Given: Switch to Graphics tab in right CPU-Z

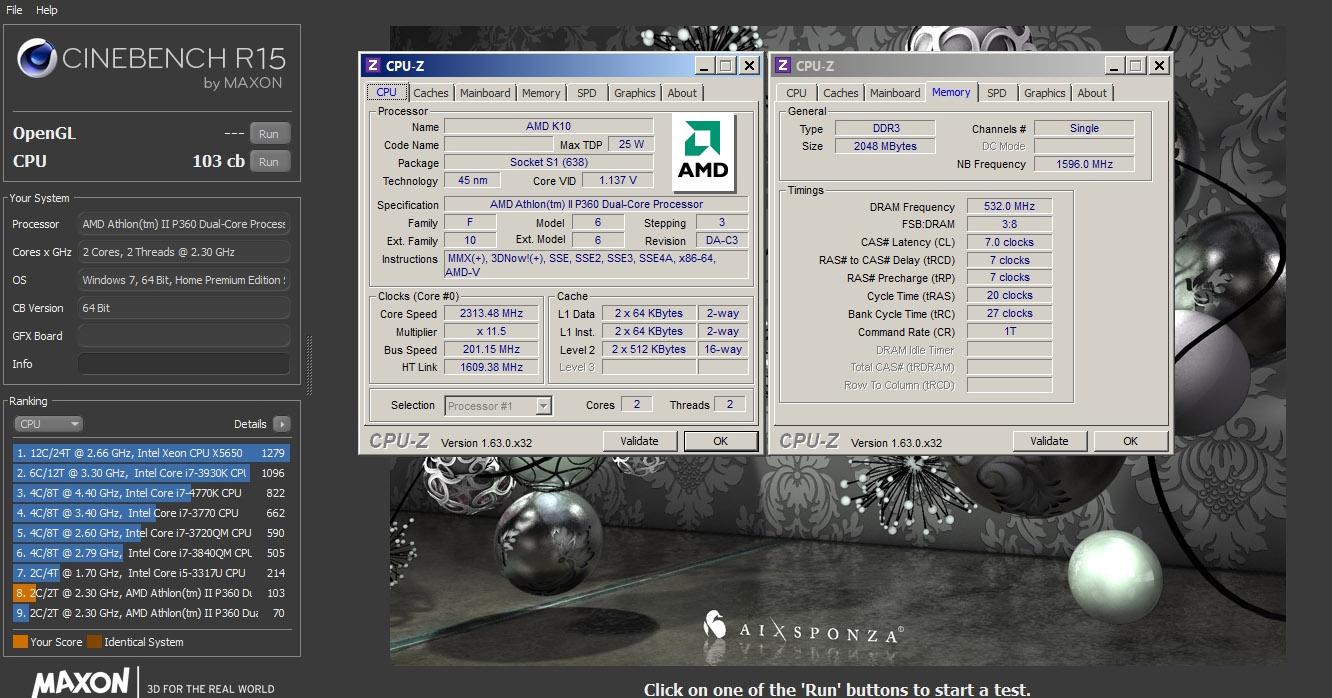Looking at the screenshot, I should [x=1045, y=93].
